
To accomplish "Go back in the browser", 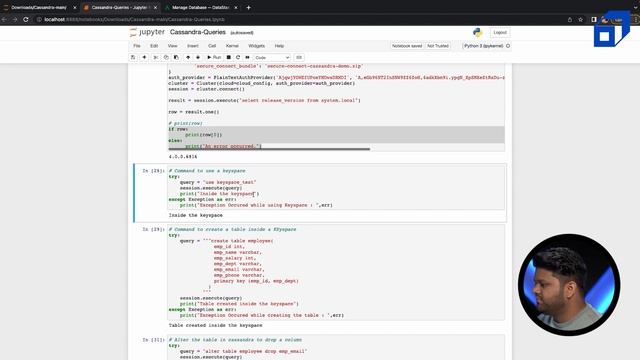I will click(4, 19).
